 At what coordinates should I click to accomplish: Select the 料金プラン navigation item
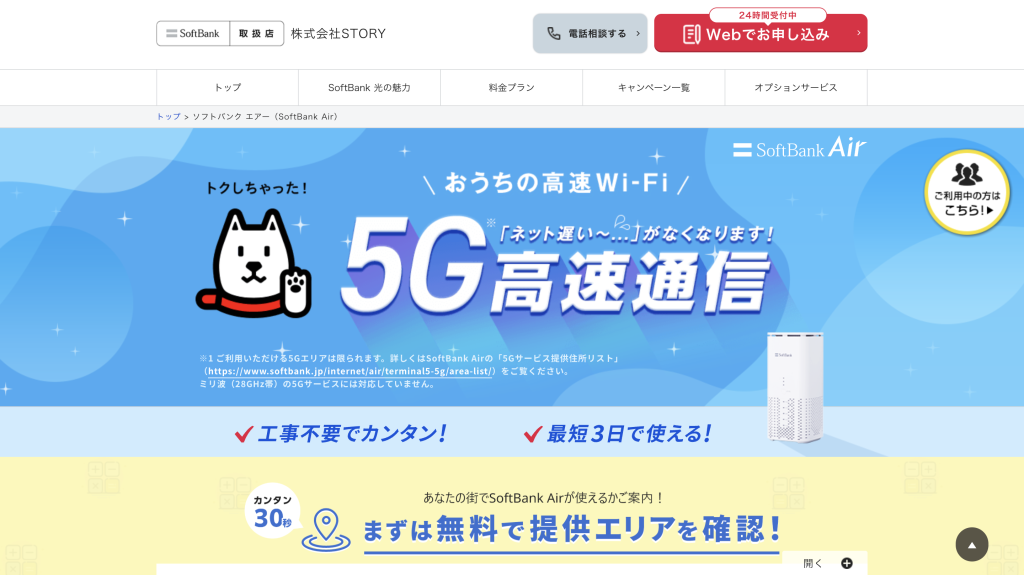click(x=511, y=88)
